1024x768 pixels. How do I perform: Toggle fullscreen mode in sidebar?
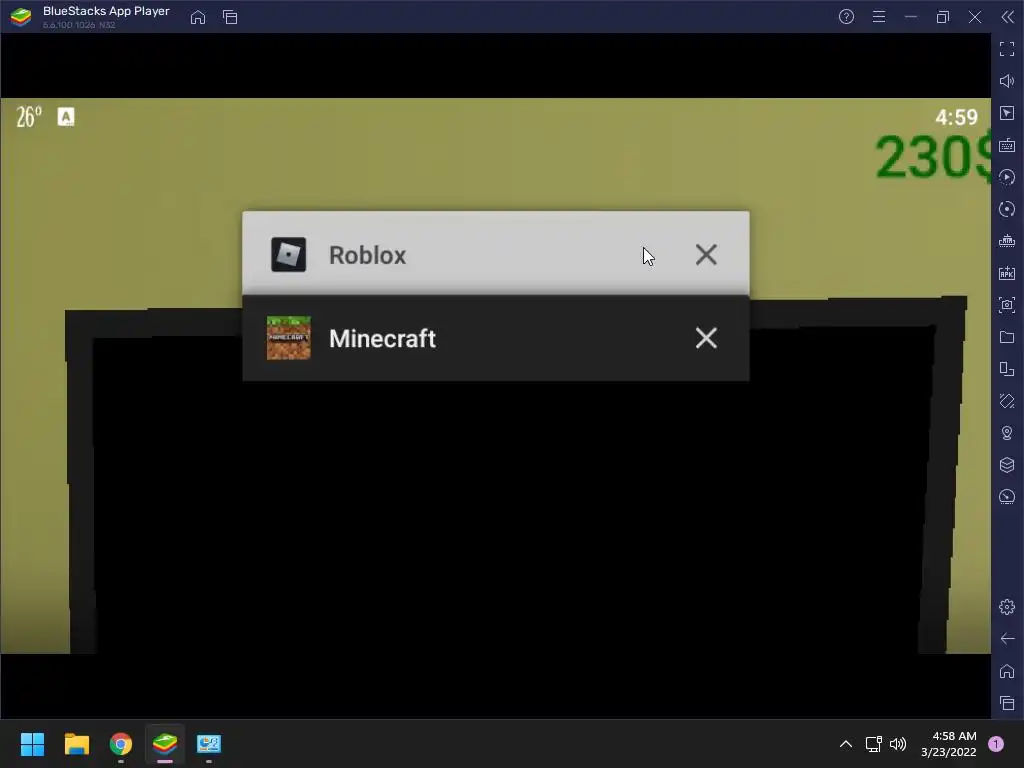(x=1007, y=49)
